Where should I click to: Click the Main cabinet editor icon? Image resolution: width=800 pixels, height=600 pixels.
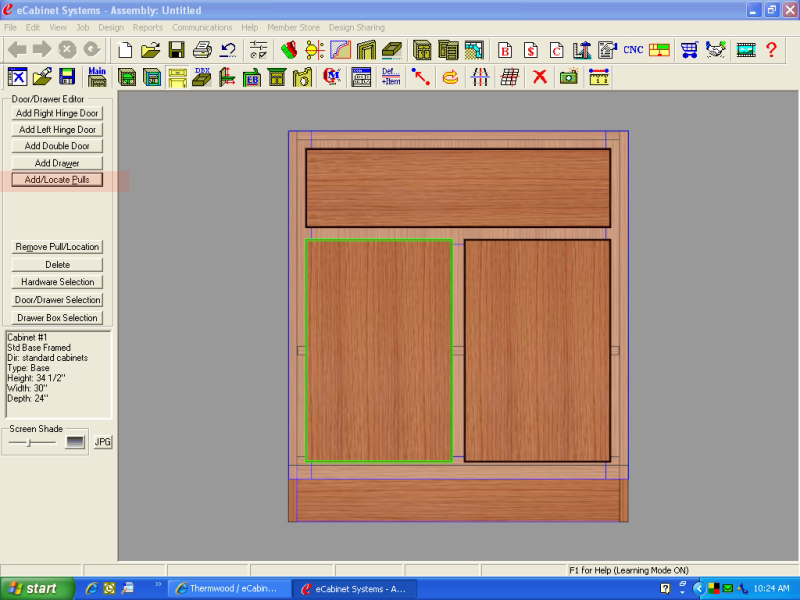(97, 77)
